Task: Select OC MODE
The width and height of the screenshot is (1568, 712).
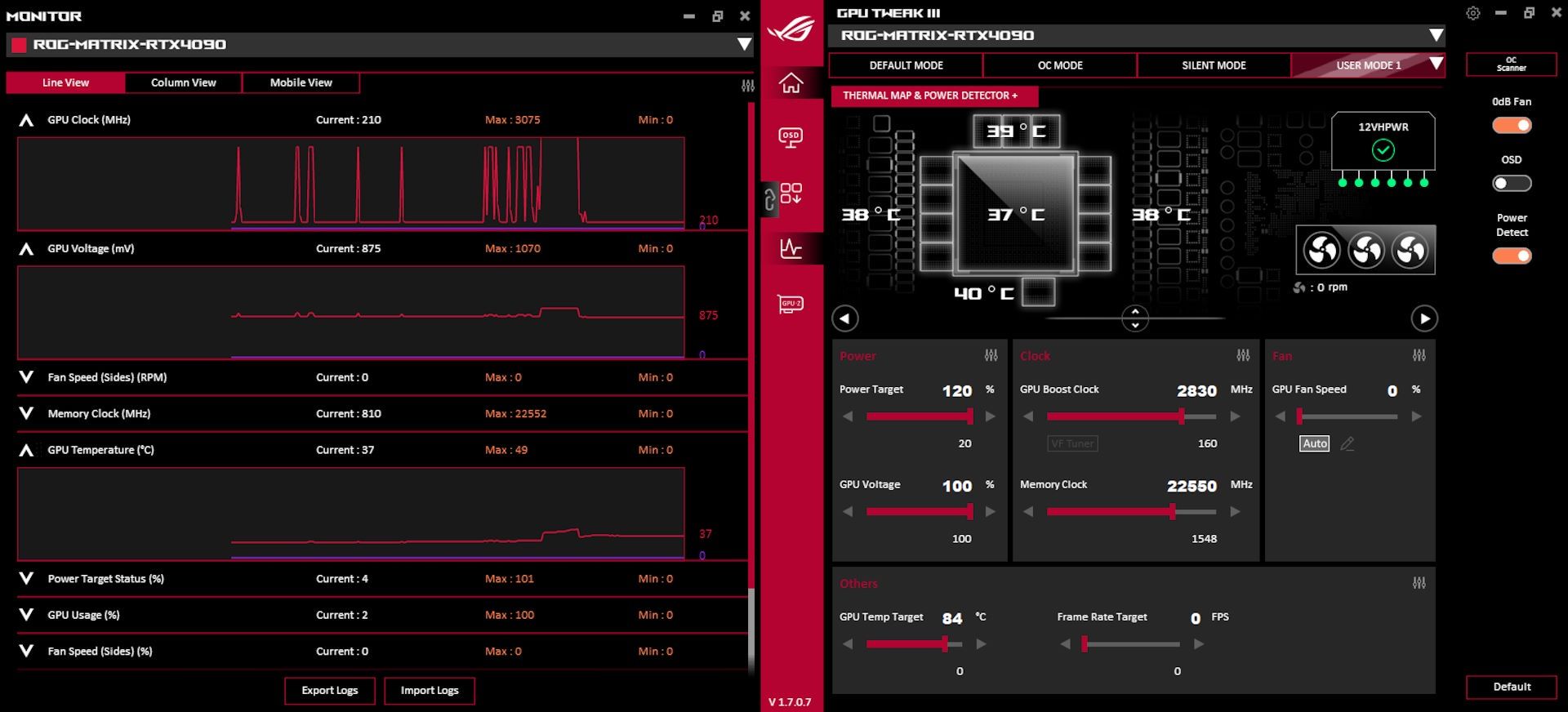Action: (1060, 65)
